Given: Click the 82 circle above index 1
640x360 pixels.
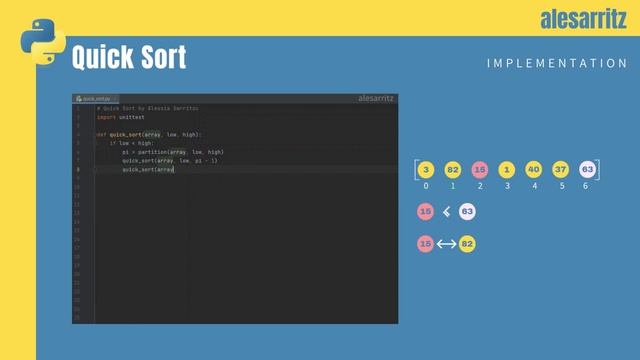Looking at the screenshot, I should point(453,169).
